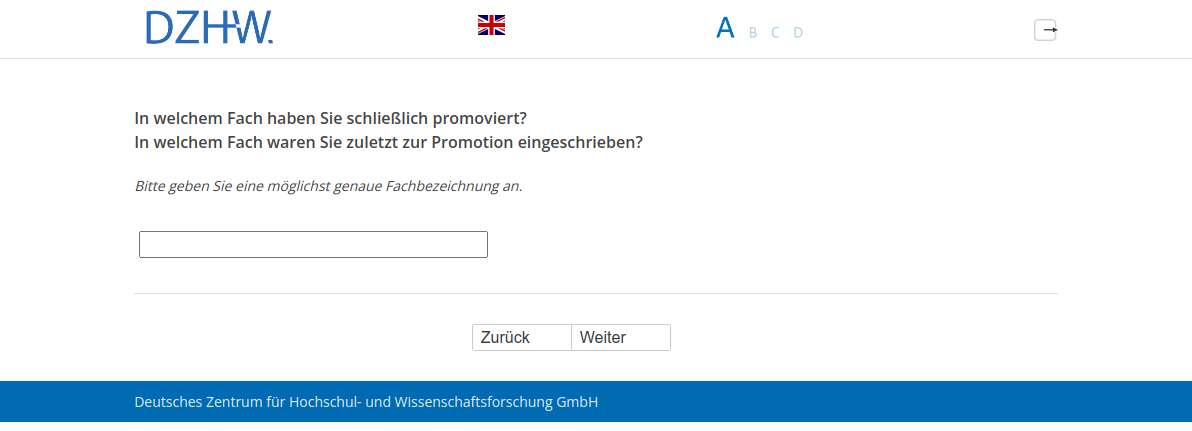Open section D indicator

point(798,33)
